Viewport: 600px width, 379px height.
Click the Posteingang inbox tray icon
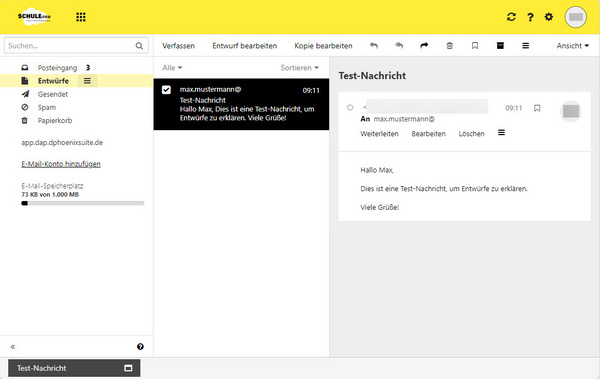25,68
